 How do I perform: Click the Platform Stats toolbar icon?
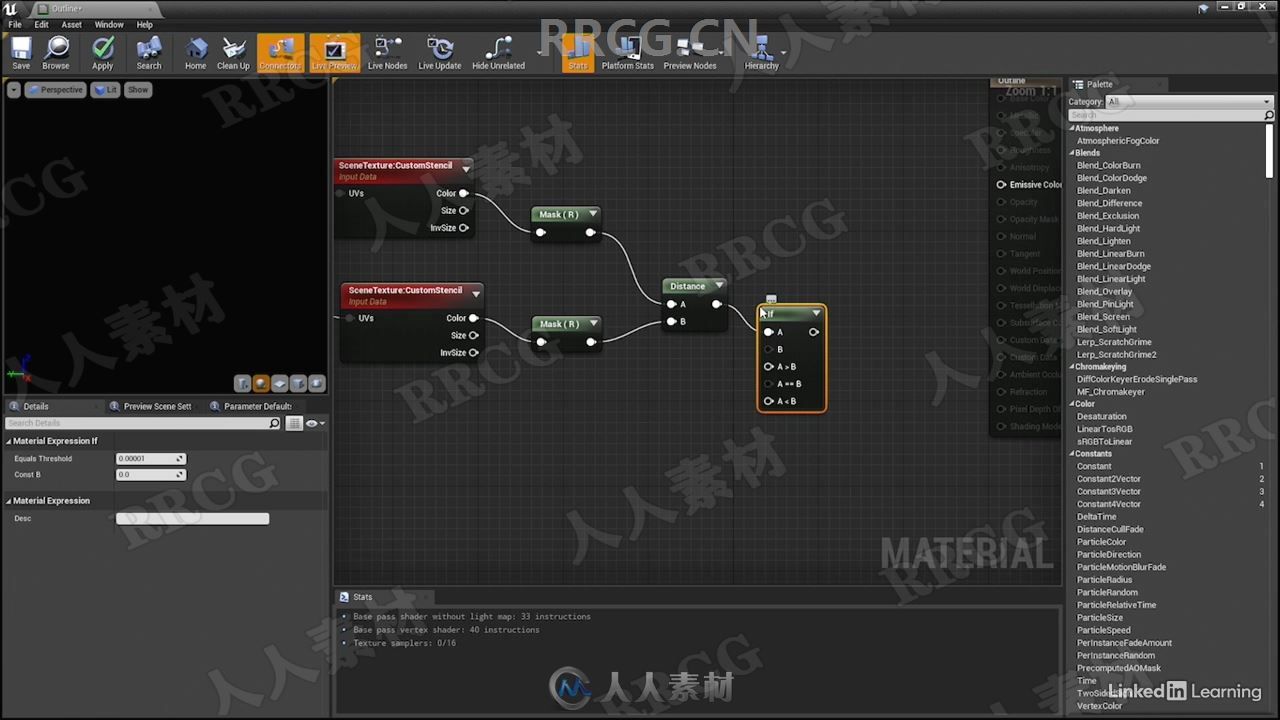coord(628,53)
